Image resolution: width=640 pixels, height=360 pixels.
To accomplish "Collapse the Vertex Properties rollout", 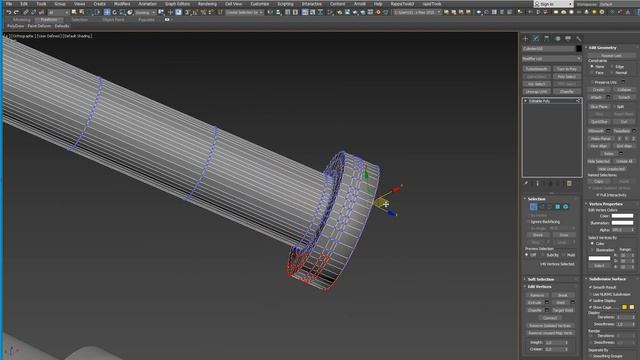I will click(x=606, y=204).
